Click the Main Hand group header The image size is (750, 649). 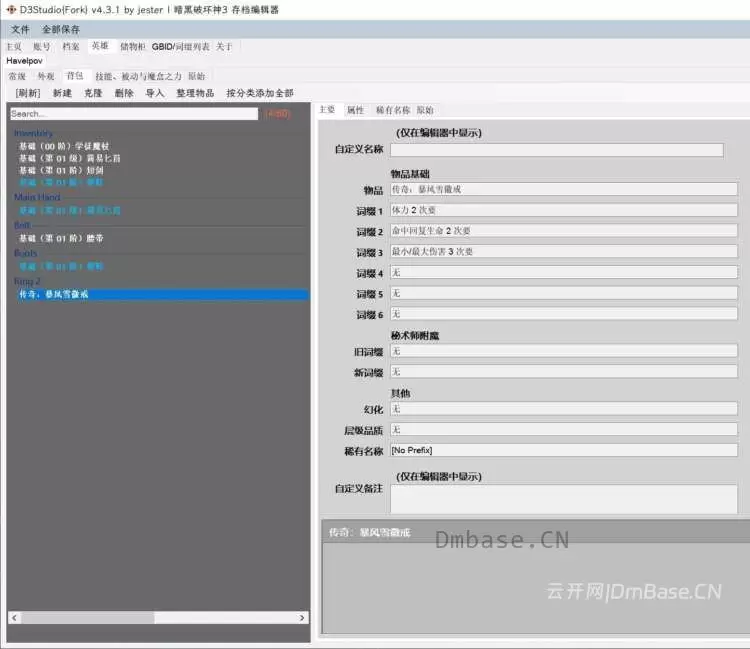[37, 197]
